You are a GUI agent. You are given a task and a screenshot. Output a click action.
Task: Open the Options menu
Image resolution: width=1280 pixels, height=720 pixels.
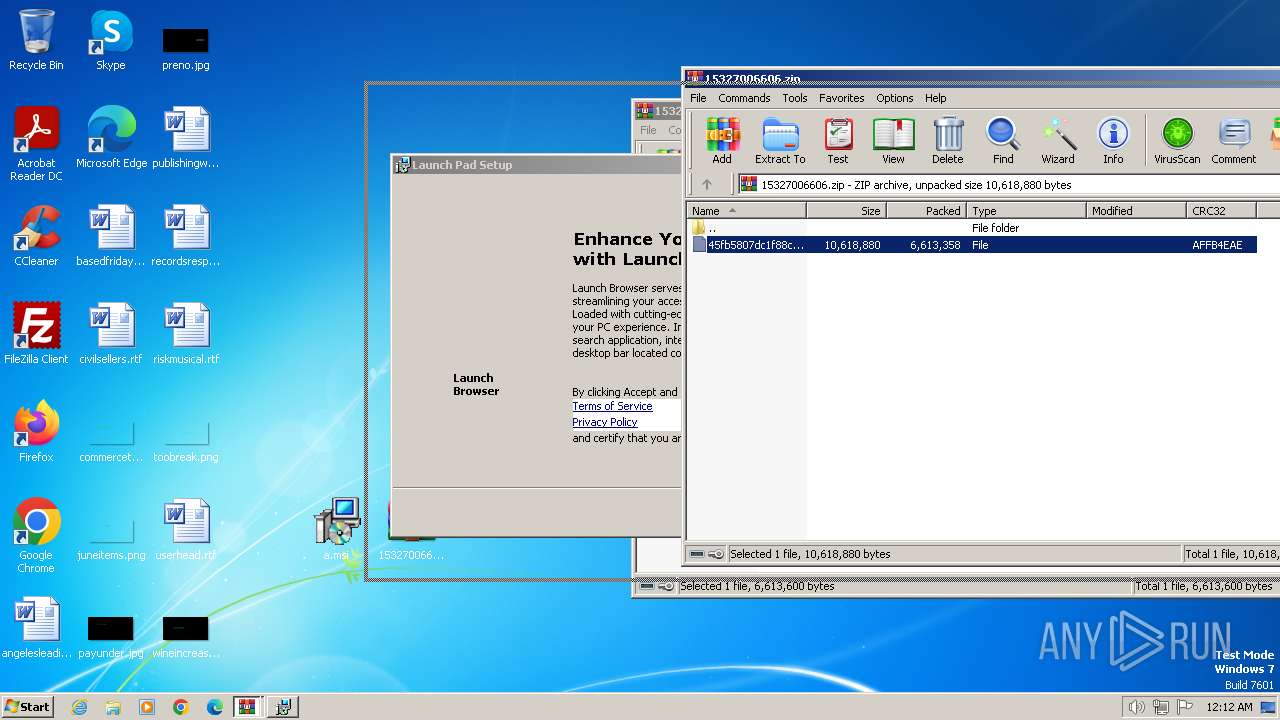point(895,98)
